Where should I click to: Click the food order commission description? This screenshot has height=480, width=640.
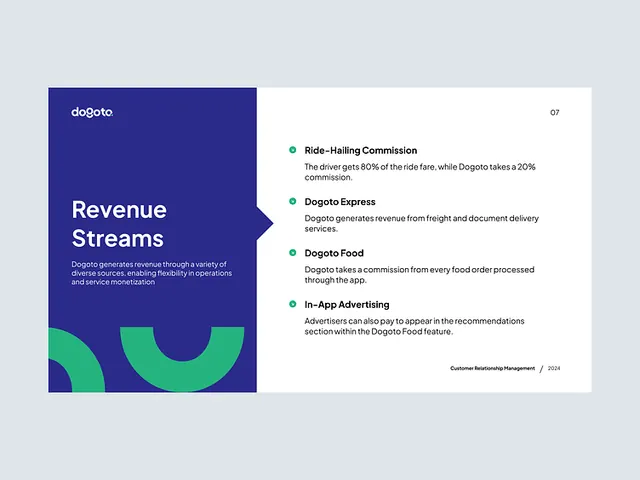pos(419,275)
